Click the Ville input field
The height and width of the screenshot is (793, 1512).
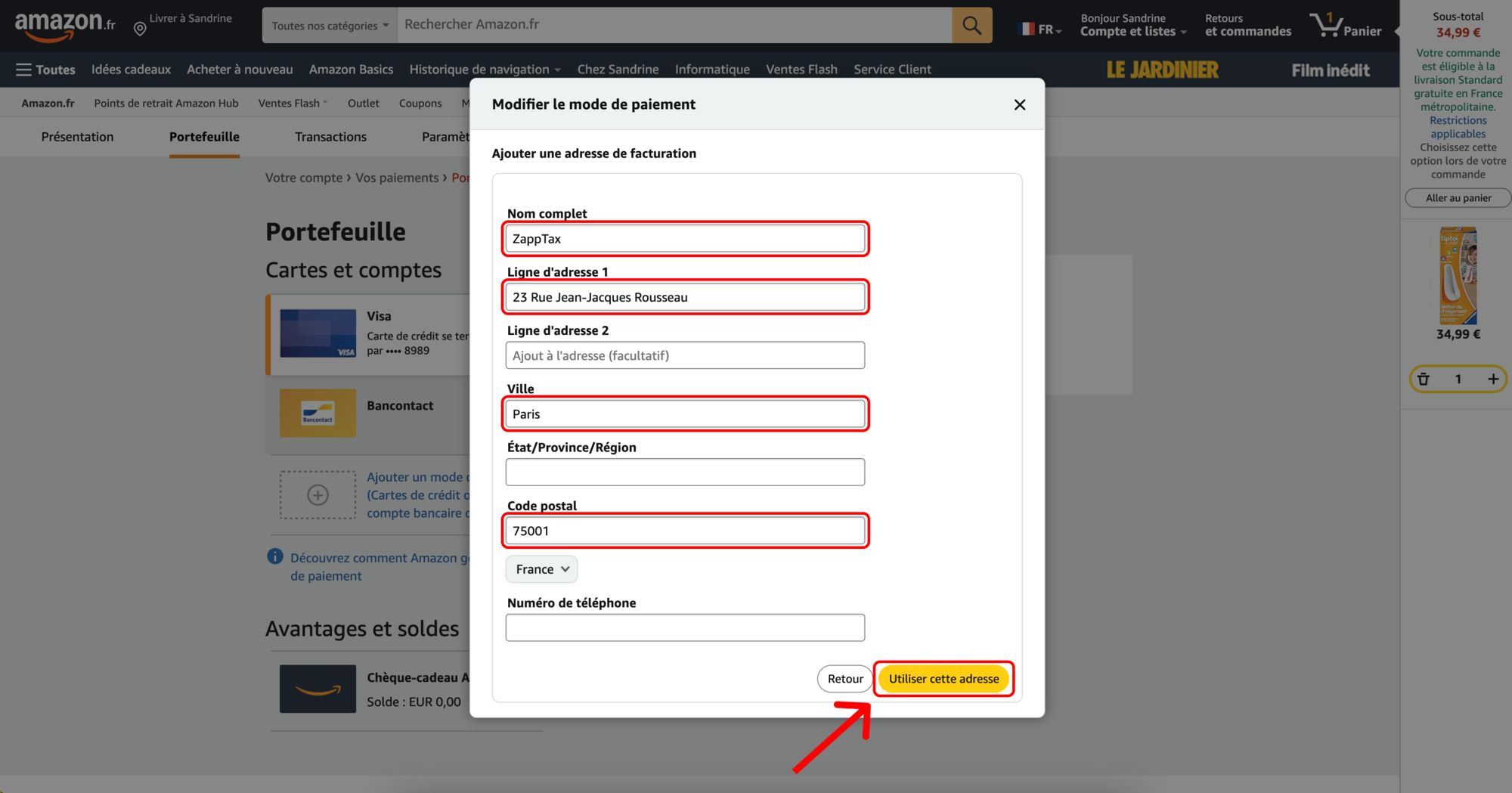(685, 414)
